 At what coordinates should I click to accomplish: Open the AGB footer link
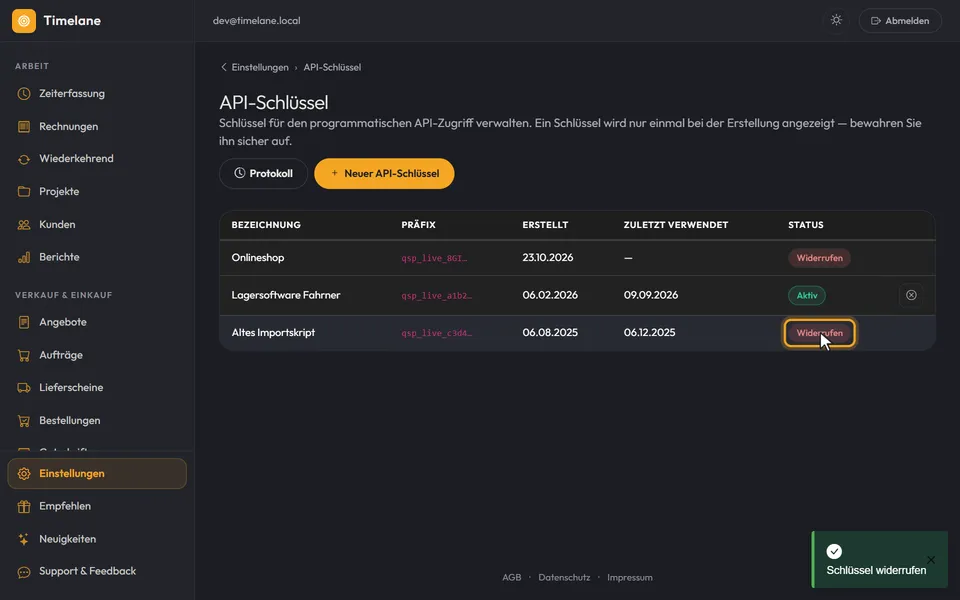coord(511,577)
